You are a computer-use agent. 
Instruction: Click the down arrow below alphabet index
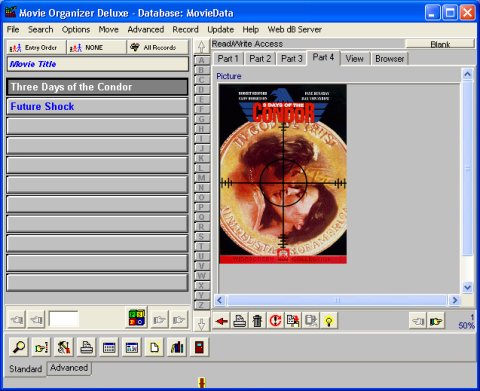(x=201, y=323)
